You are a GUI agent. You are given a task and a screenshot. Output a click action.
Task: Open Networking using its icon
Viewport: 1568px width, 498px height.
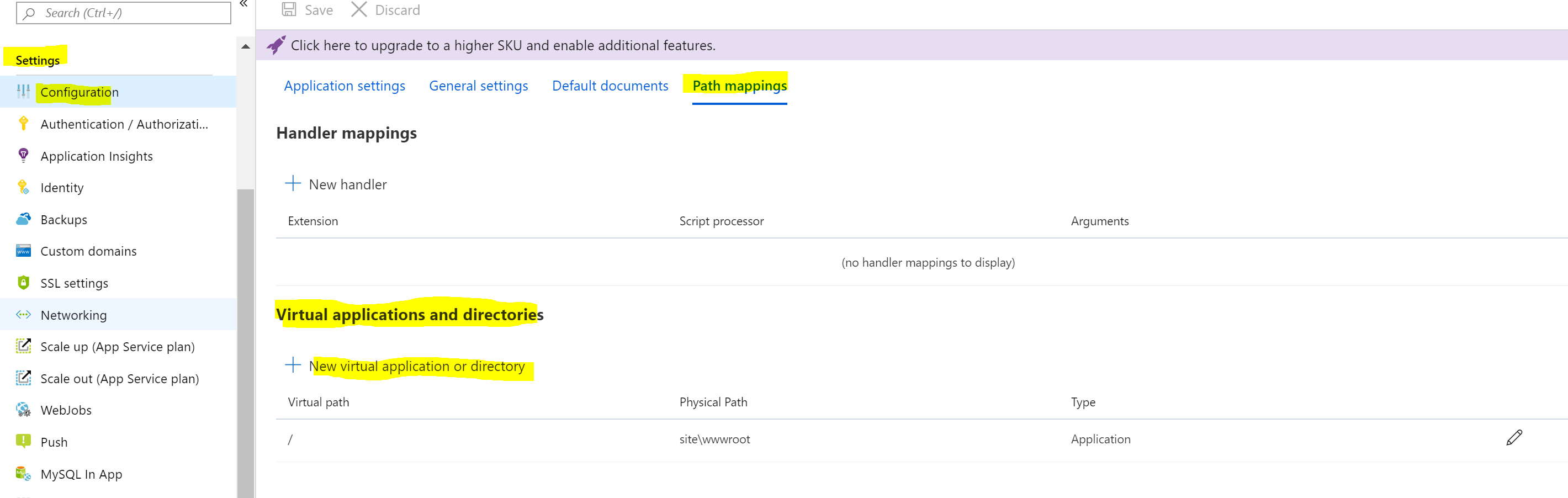point(23,315)
